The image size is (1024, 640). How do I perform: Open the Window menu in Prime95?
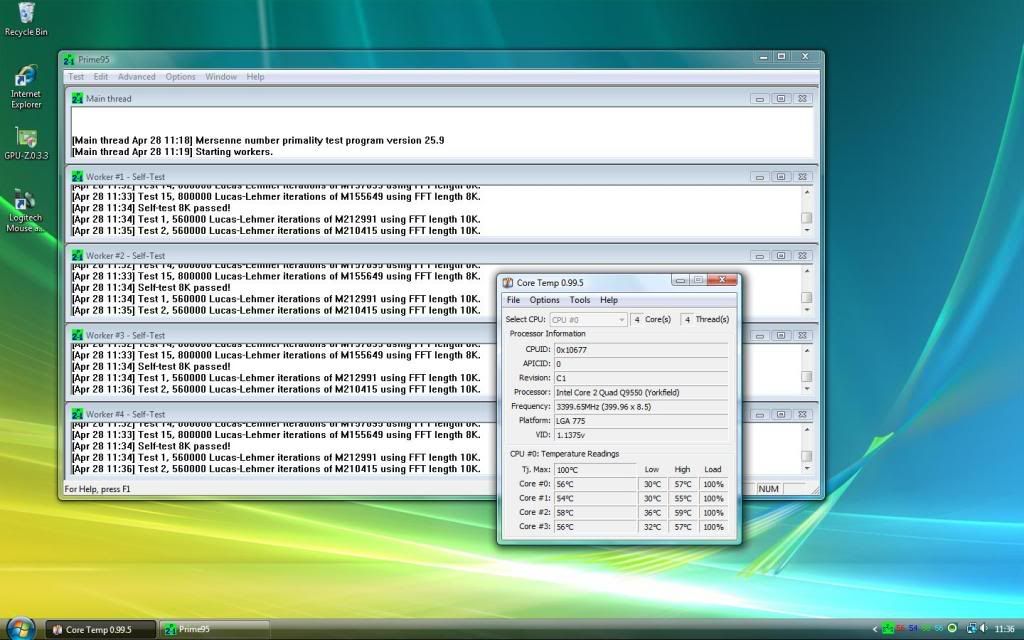(x=221, y=77)
